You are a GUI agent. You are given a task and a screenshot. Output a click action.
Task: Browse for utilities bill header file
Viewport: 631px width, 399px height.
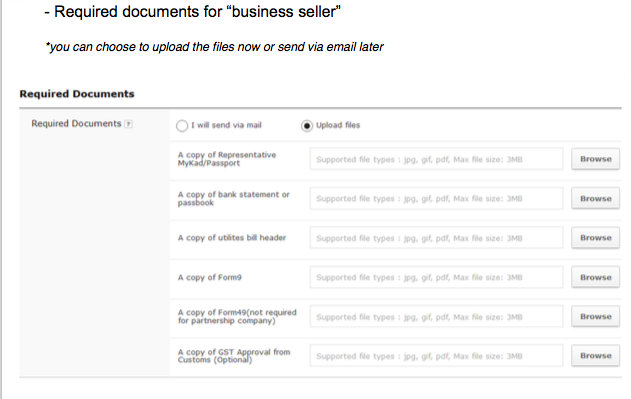click(595, 238)
